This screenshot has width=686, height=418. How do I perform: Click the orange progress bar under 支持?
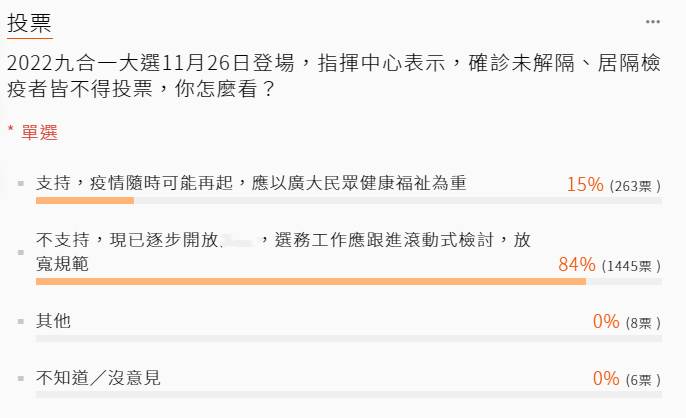coord(84,200)
